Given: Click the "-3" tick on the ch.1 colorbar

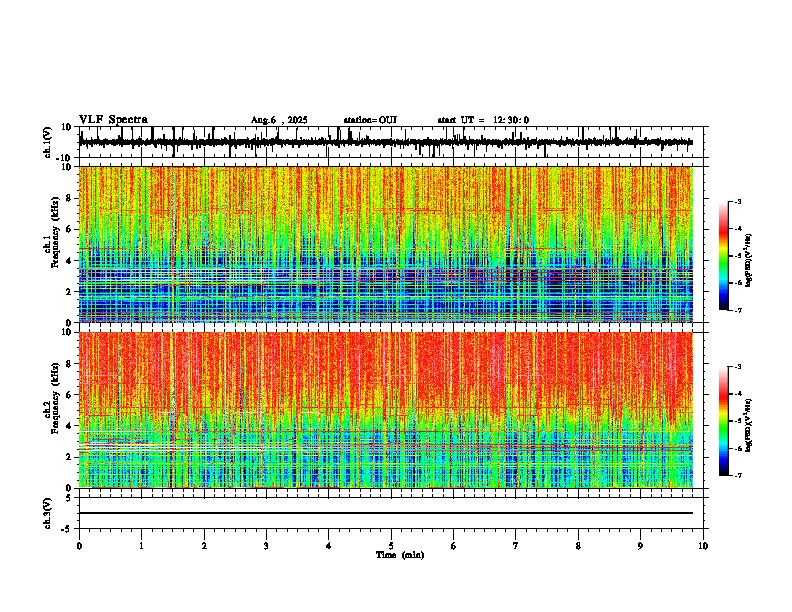Looking at the screenshot, I should 738,202.
